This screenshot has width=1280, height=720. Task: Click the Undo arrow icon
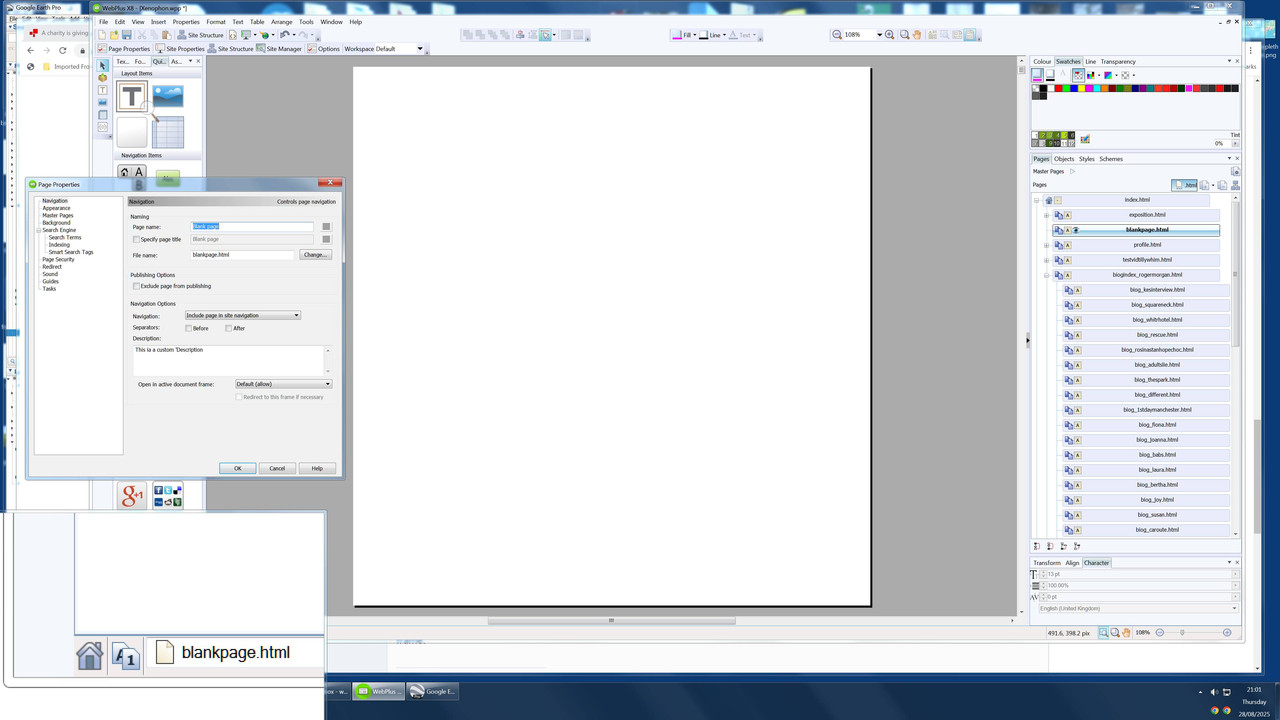click(285, 35)
